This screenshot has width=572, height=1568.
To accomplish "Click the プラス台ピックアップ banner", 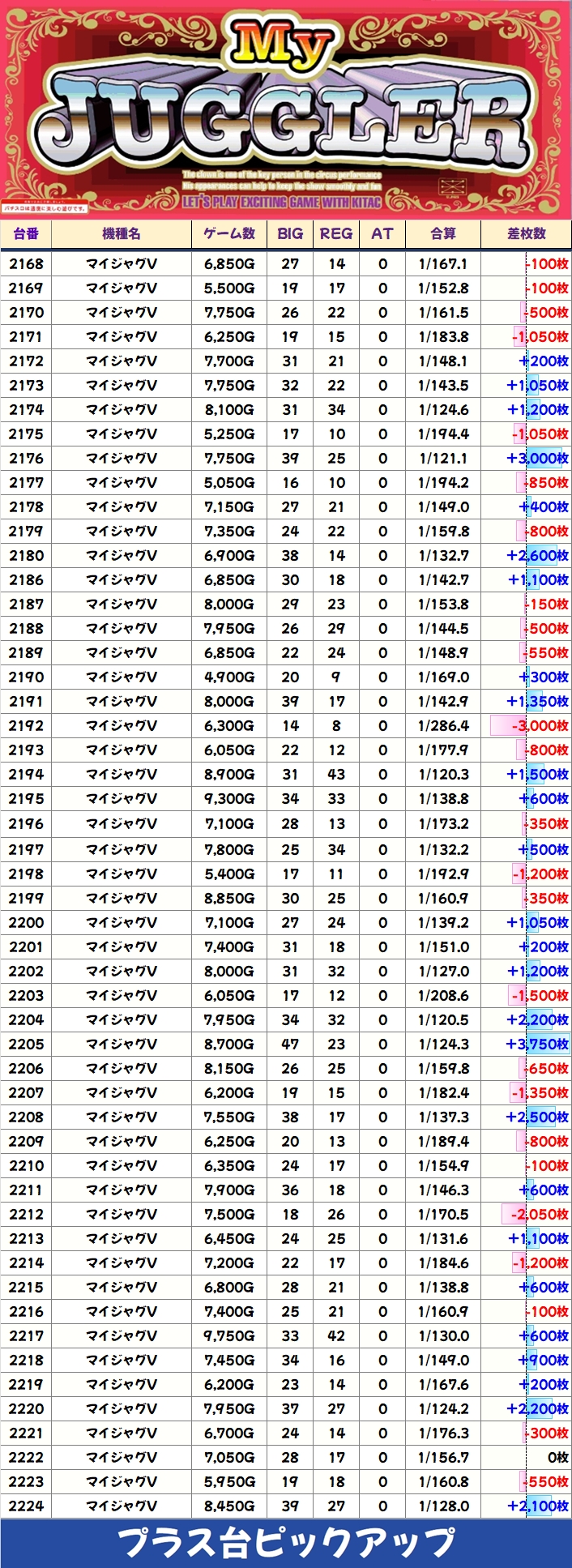I will [x=286, y=1543].
